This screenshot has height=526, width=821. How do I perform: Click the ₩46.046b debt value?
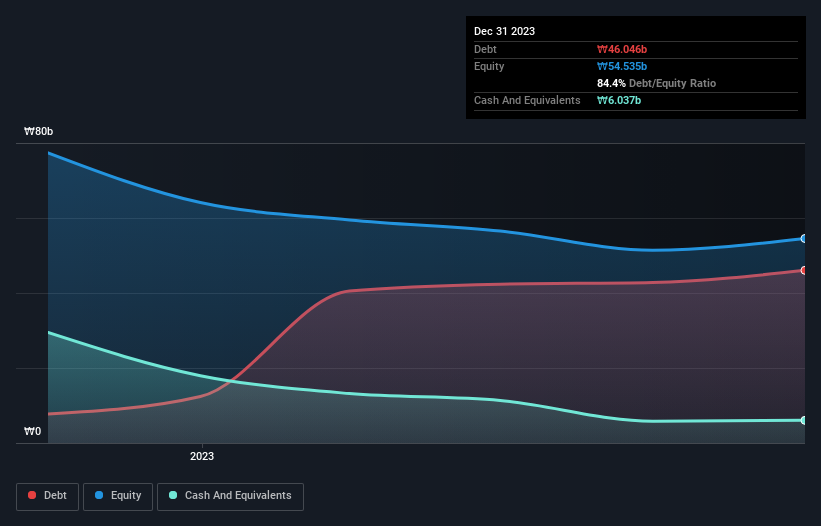click(x=622, y=49)
